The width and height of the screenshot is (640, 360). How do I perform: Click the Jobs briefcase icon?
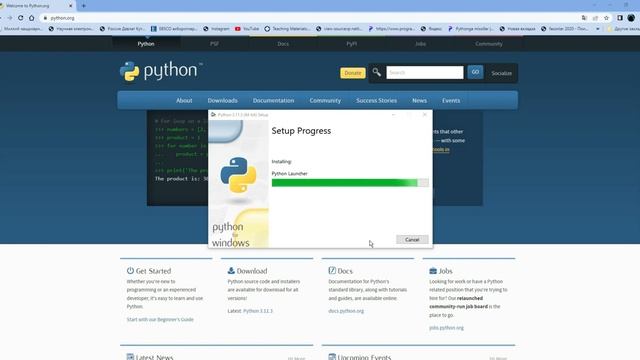point(433,271)
